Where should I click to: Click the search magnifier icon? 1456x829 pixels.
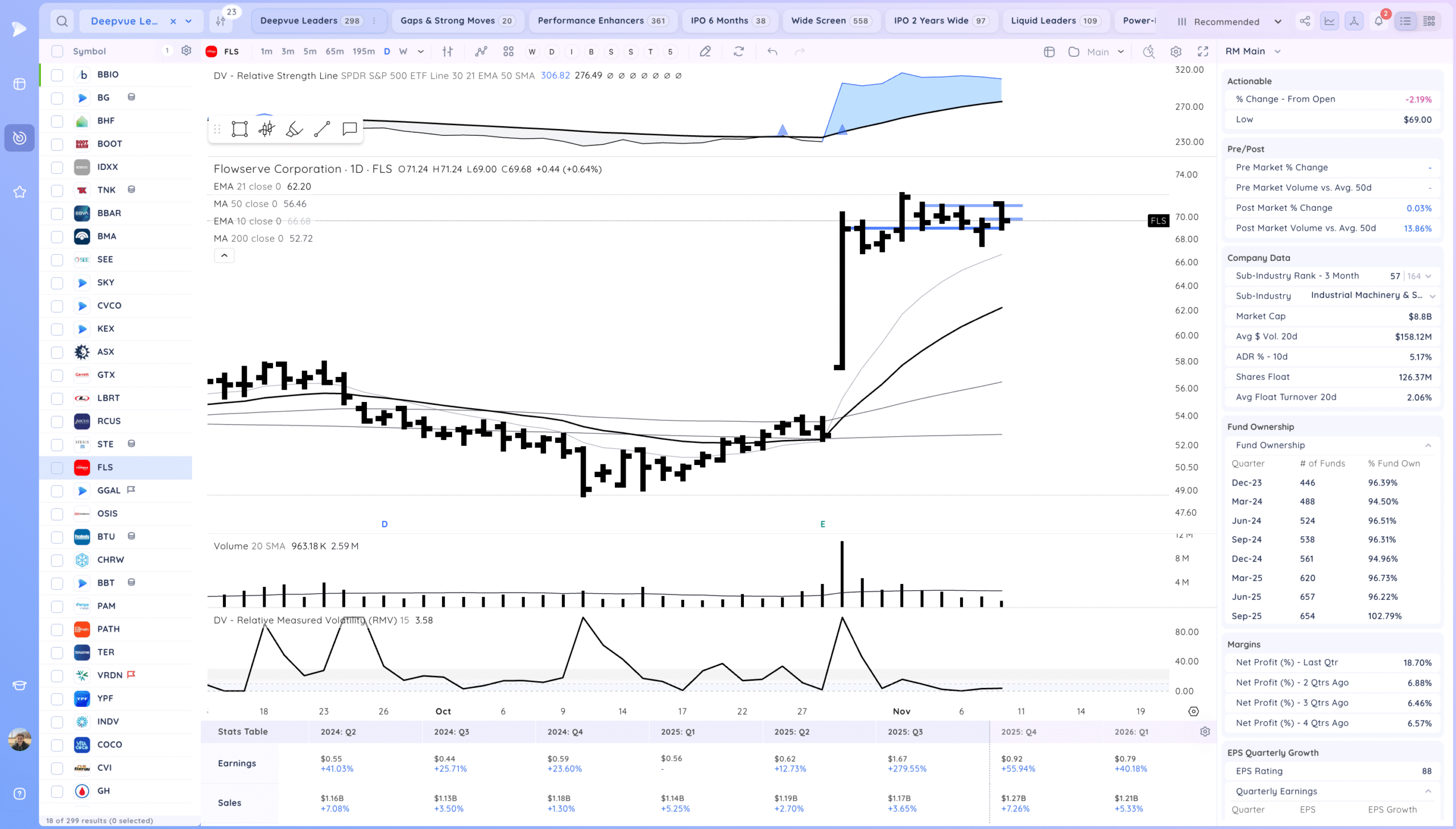click(x=62, y=21)
